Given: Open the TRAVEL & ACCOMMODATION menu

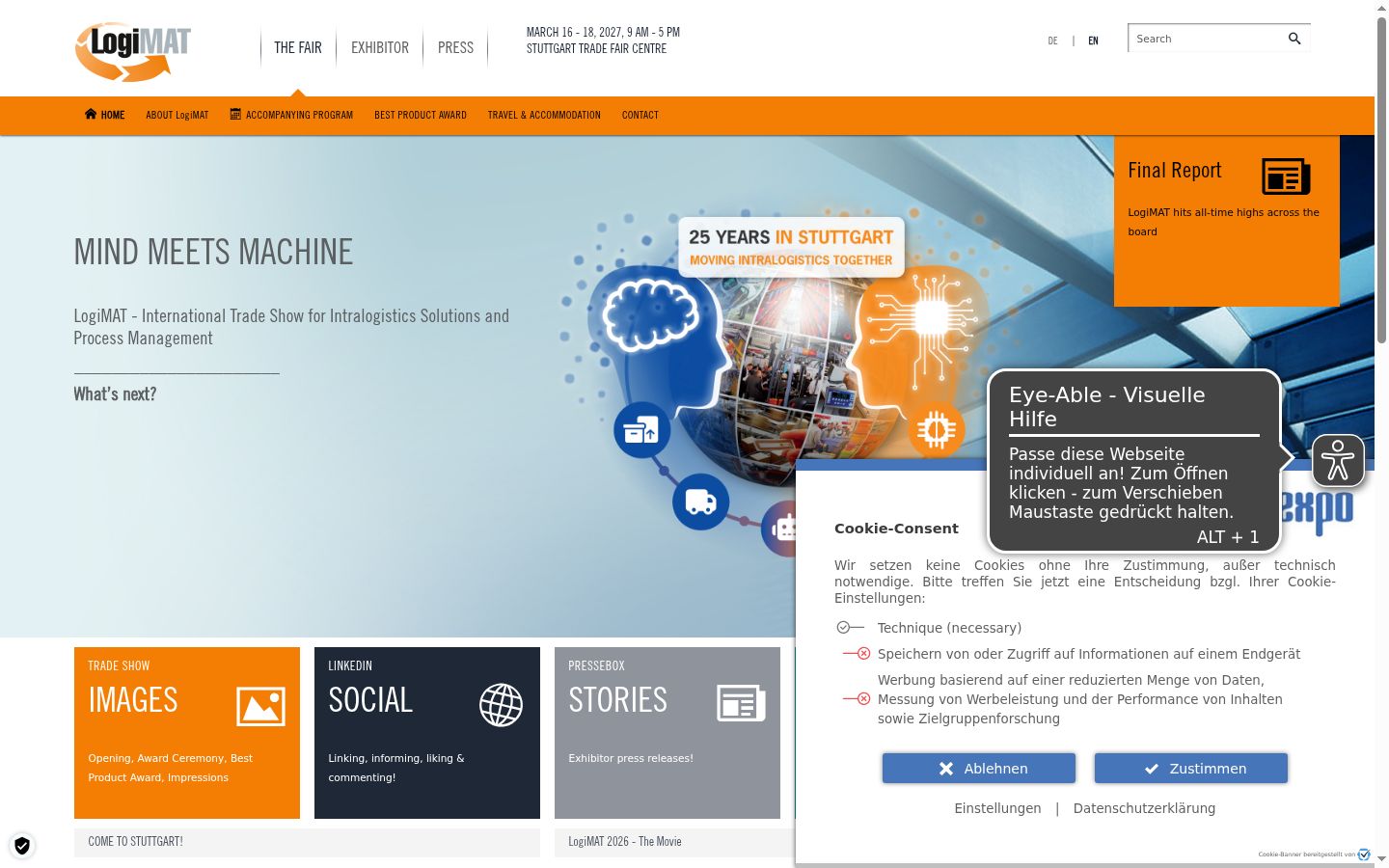Looking at the screenshot, I should pyautogui.click(x=544, y=115).
